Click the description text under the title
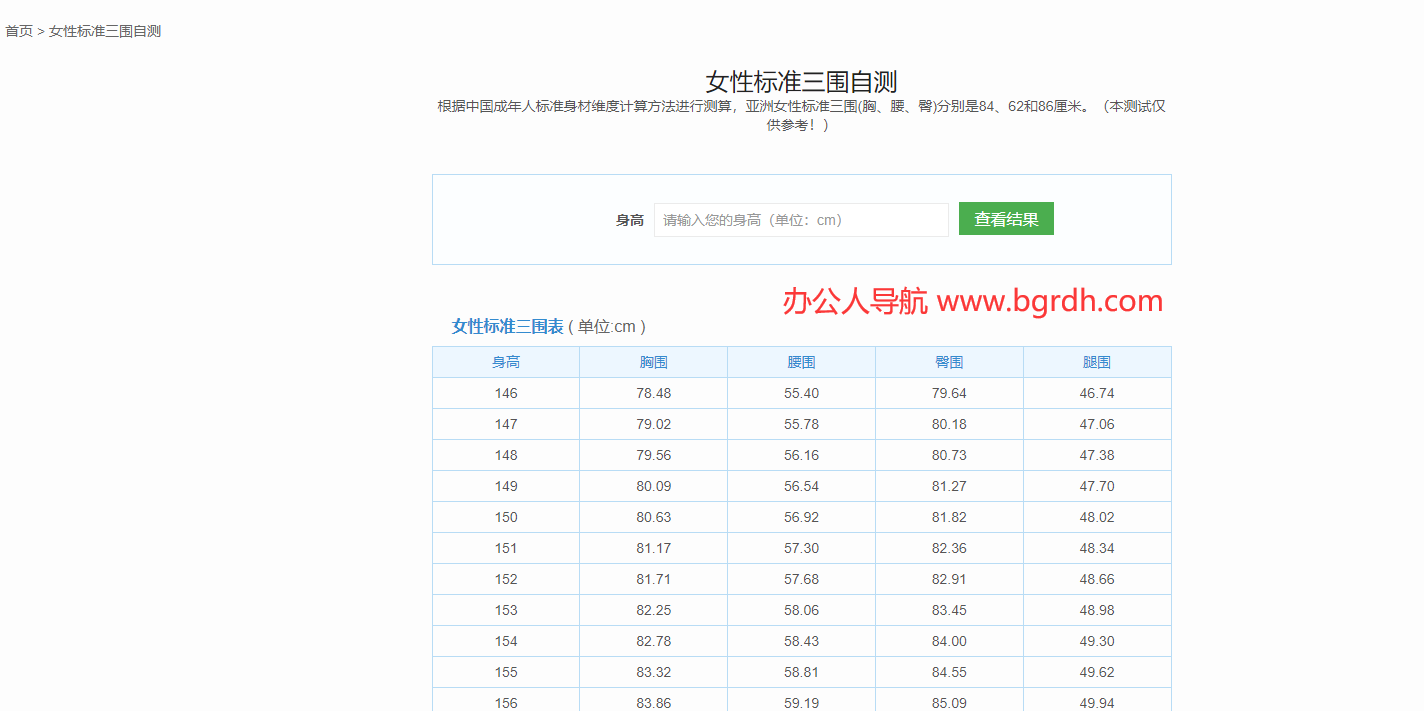The width and height of the screenshot is (1424, 711). point(800,115)
